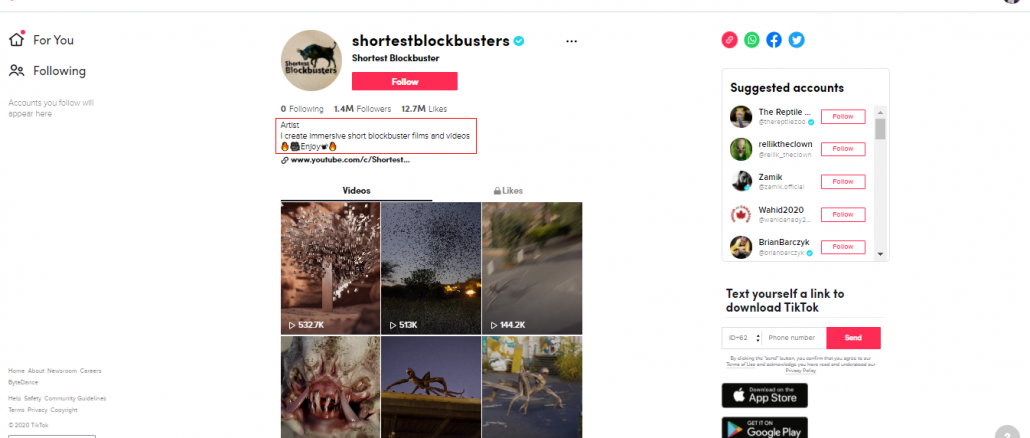Select the Videos tab

point(357,190)
